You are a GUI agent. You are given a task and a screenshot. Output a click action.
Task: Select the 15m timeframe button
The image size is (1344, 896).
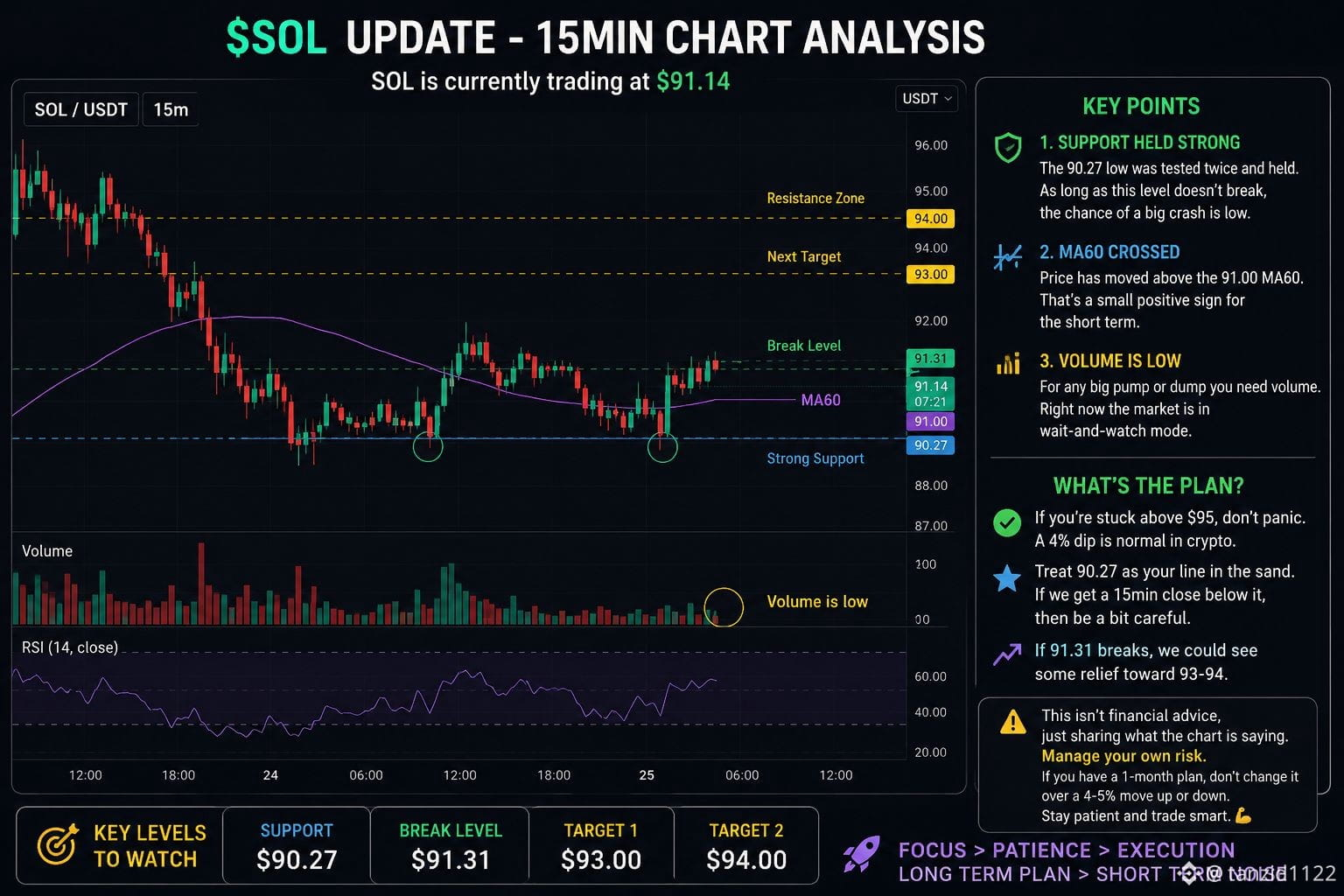171,109
